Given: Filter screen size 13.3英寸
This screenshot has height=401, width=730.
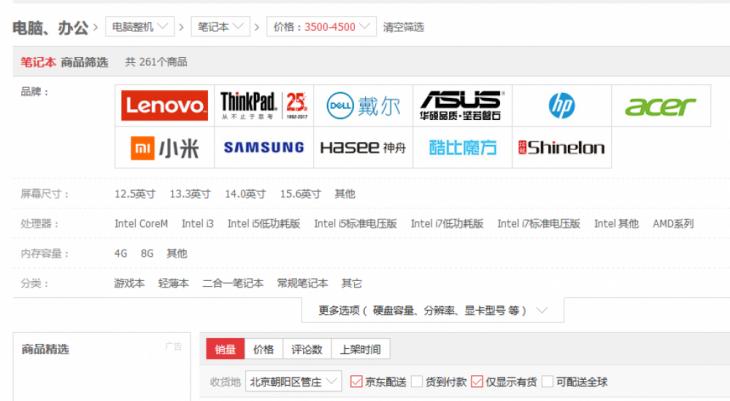Looking at the screenshot, I should click(190, 194).
